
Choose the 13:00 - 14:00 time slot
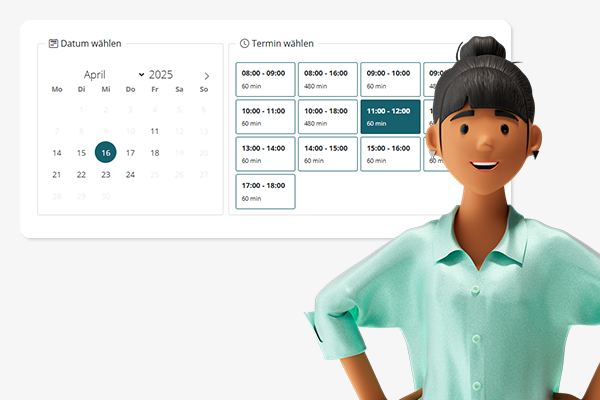266,154
